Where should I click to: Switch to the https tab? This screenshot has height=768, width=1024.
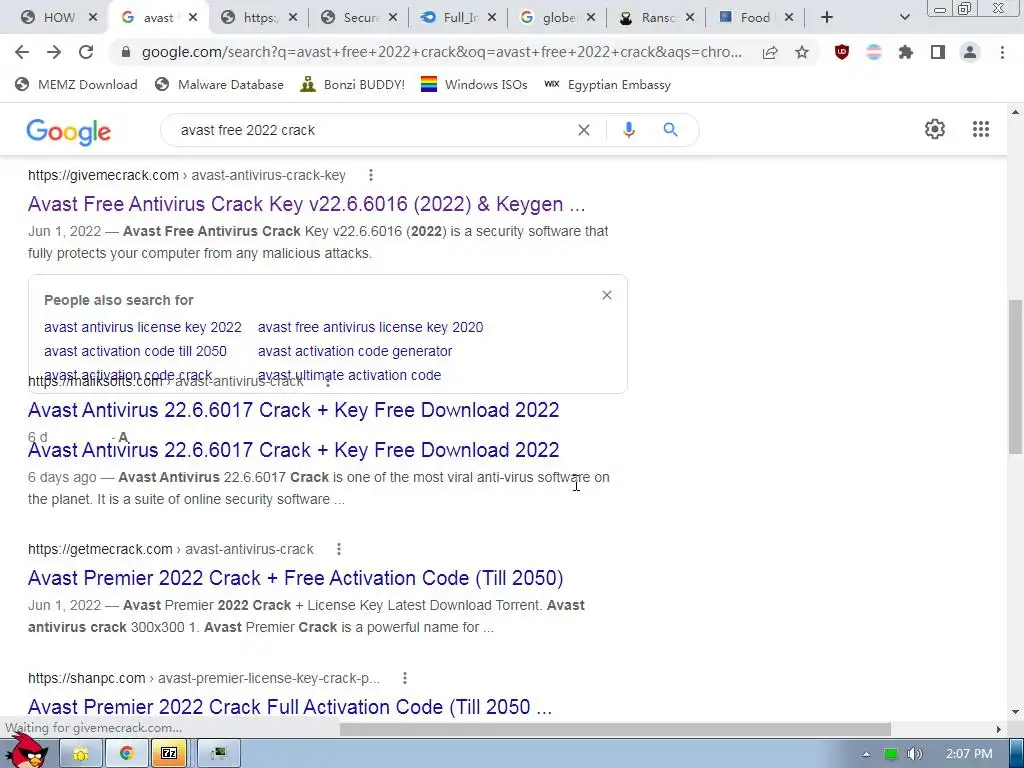tap(260, 18)
